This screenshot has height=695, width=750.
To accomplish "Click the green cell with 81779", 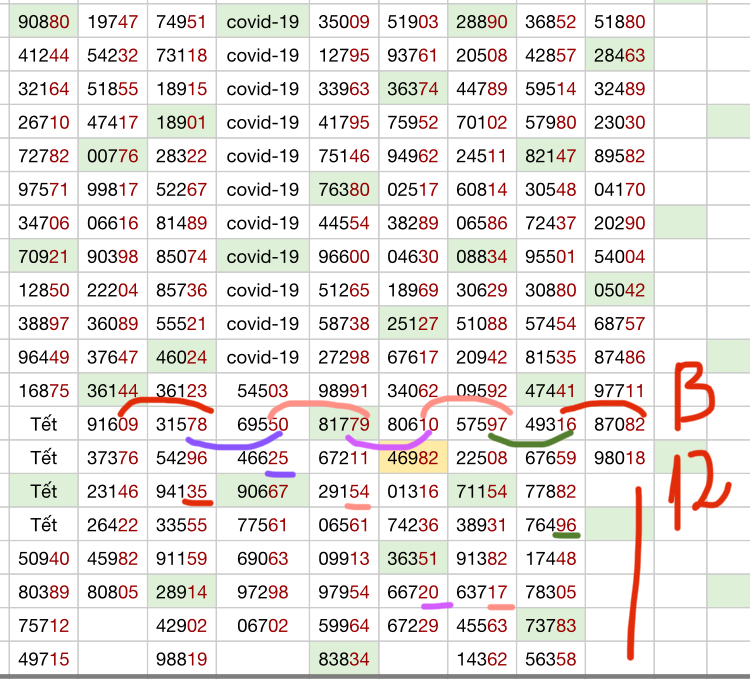I will [343, 425].
